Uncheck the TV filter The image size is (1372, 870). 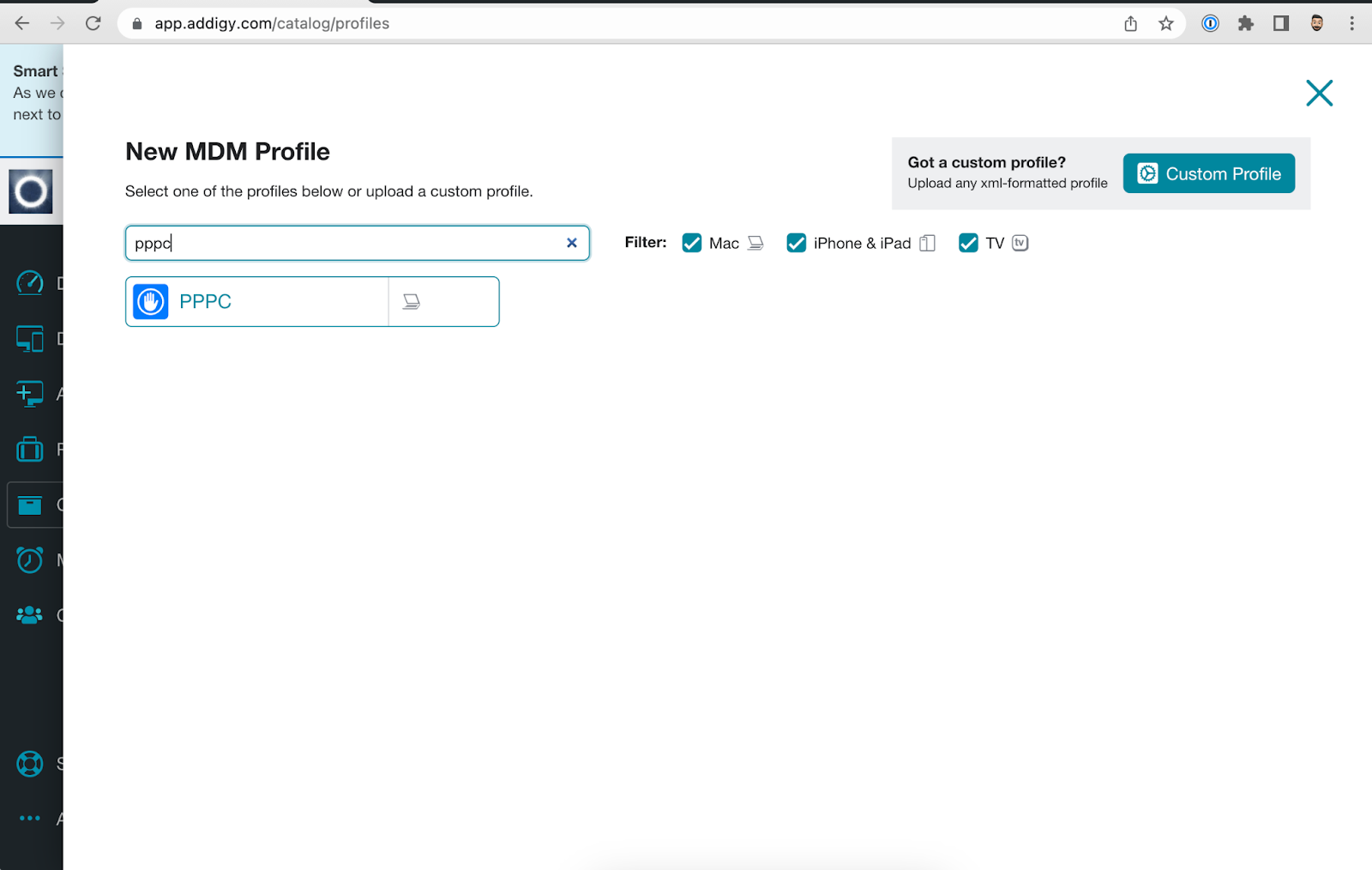(968, 243)
